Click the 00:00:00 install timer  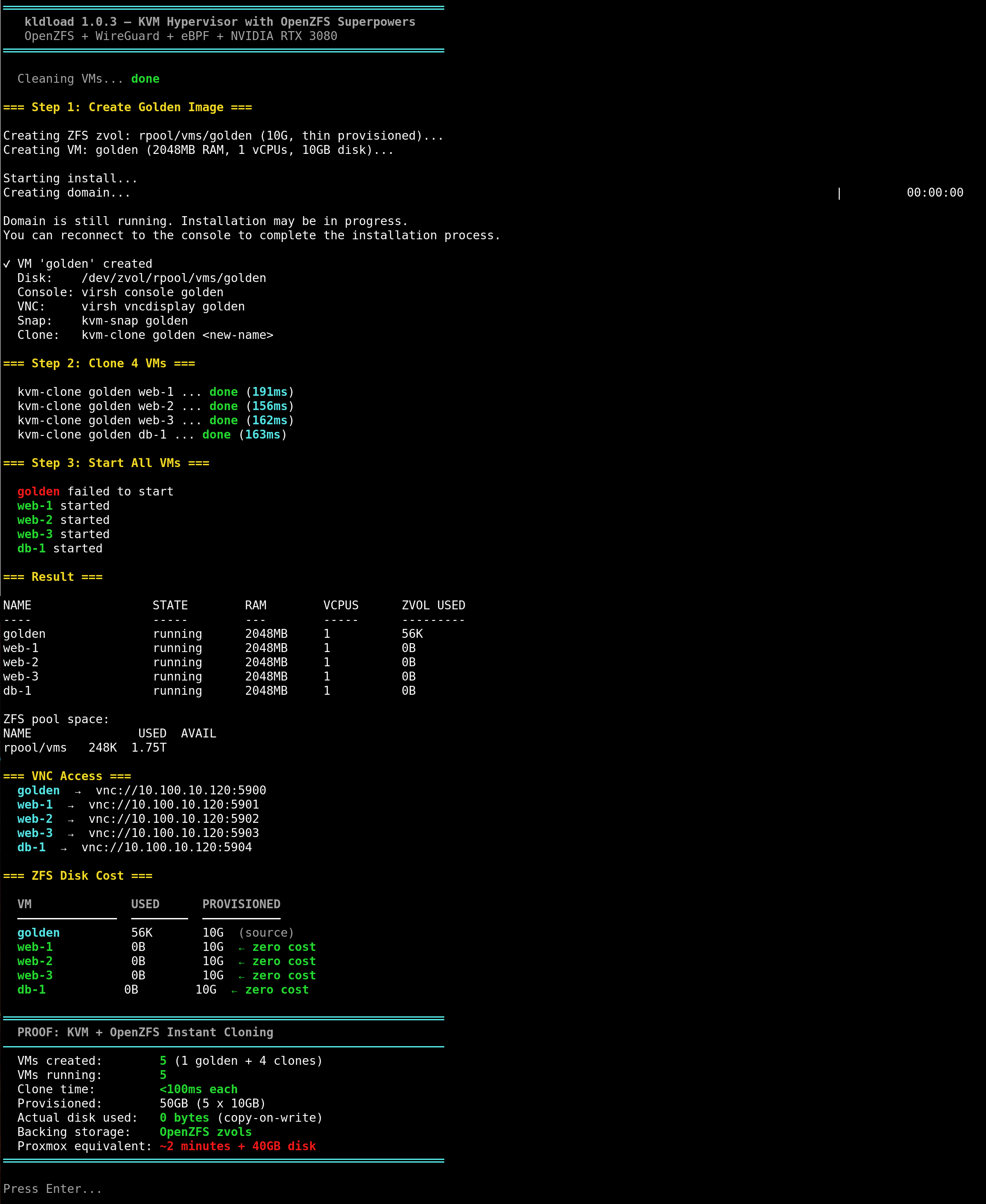(x=935, y=193)
